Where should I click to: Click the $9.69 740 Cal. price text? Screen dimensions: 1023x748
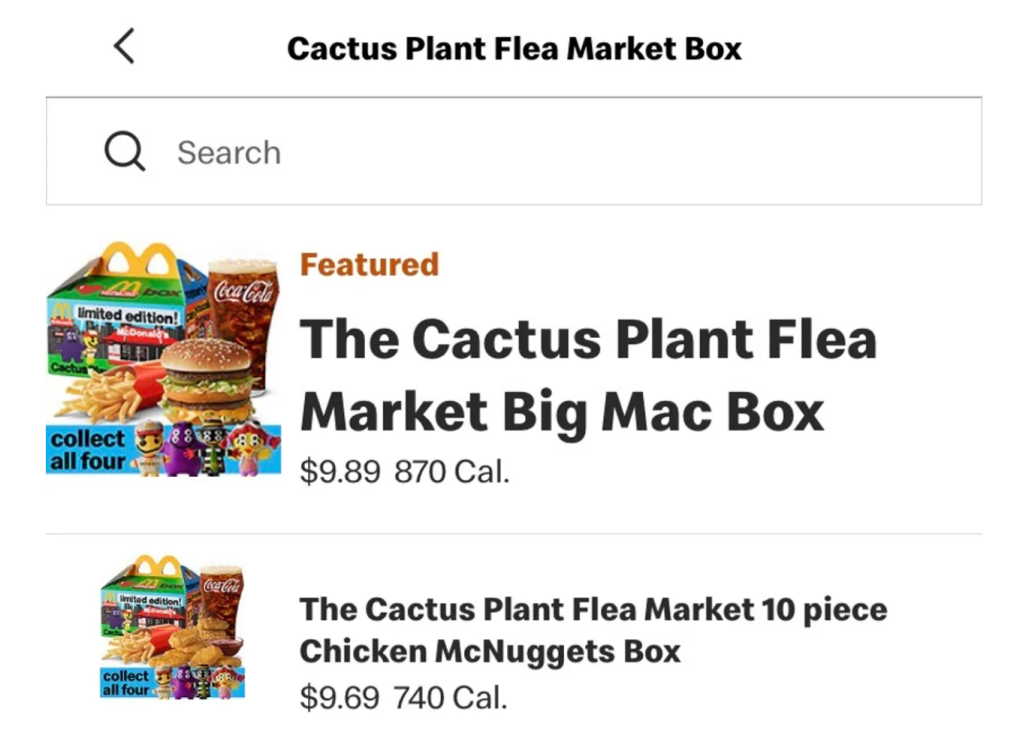(x=403, y=696)
